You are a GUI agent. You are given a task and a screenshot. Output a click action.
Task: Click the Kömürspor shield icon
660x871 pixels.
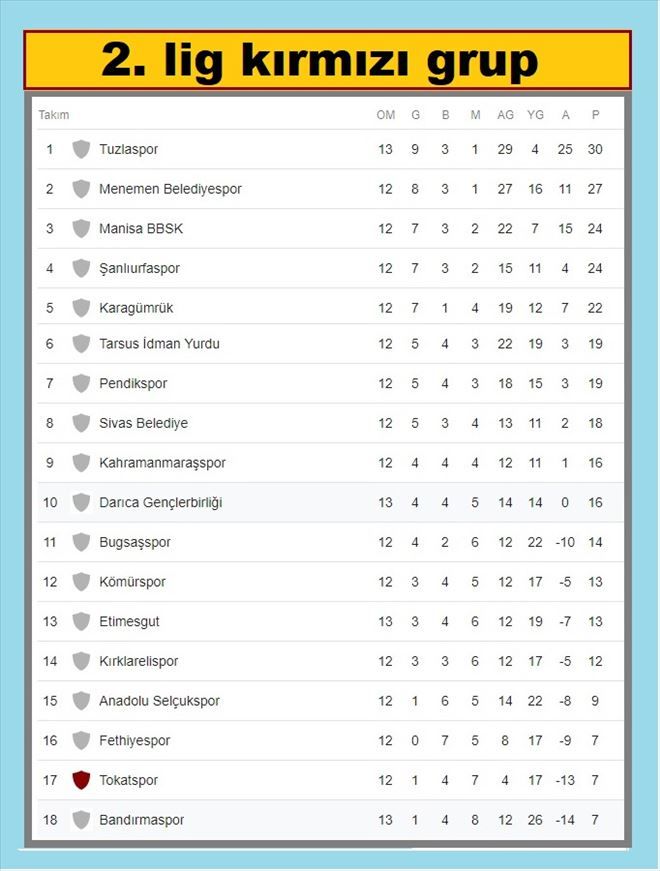[81, 582]
